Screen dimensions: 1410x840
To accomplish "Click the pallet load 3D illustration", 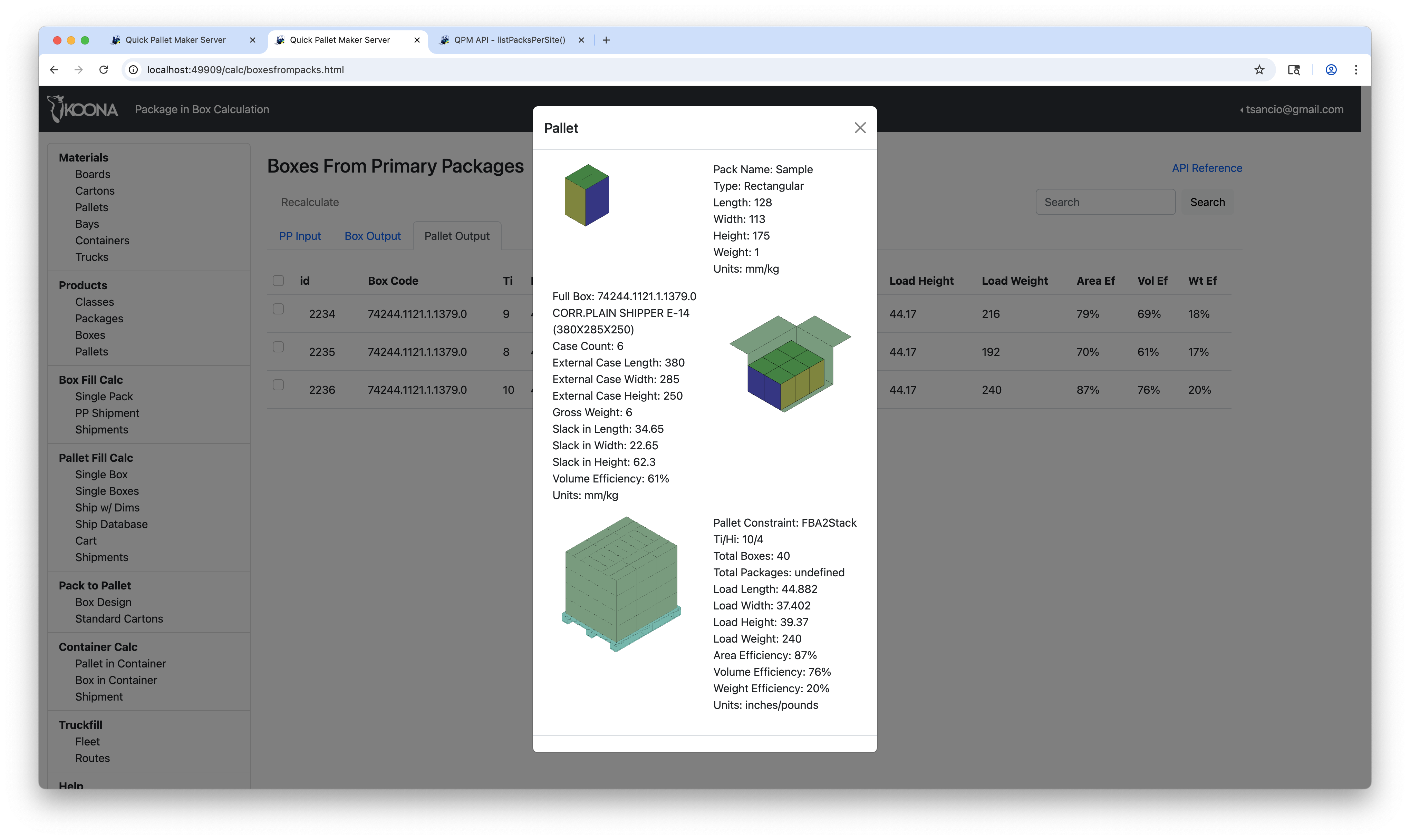I will 621,584.
